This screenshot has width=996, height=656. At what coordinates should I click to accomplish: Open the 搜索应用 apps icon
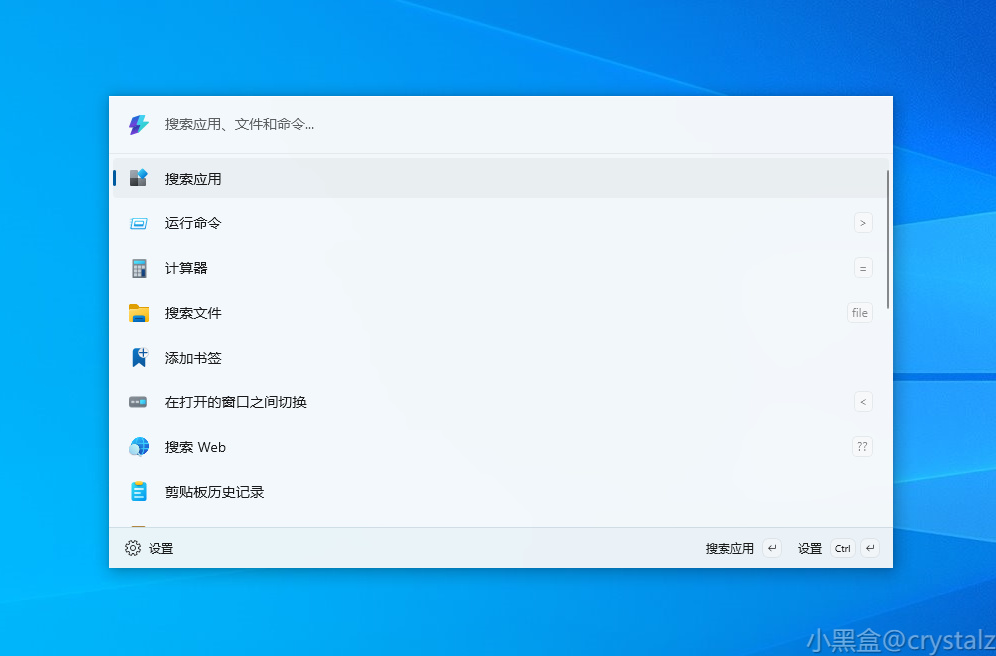pos(138,178)
